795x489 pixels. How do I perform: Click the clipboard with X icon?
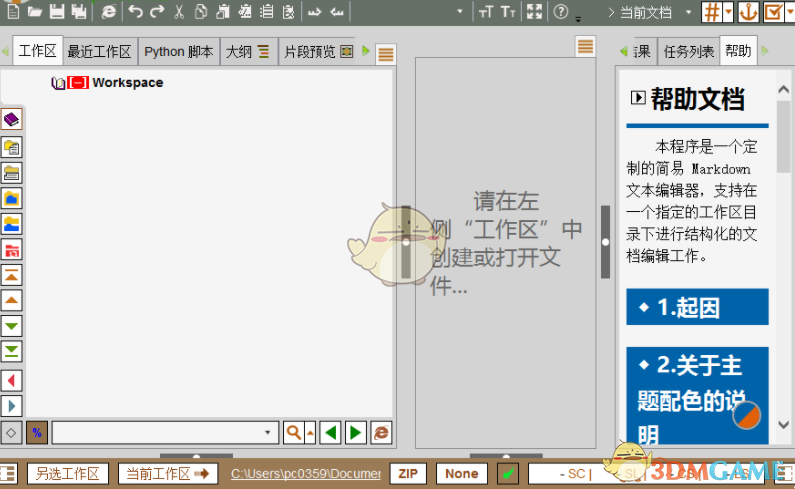click(288, 11)
